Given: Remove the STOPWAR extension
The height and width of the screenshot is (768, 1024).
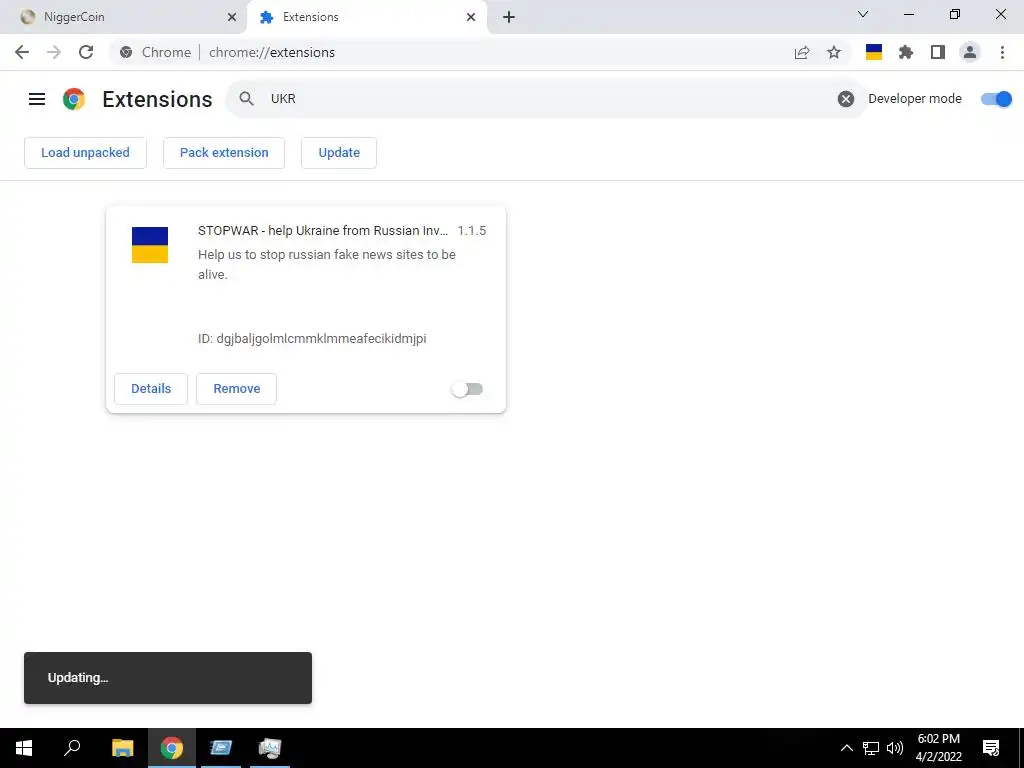Looking at the screenshot, I should click(x=236, y=389).
